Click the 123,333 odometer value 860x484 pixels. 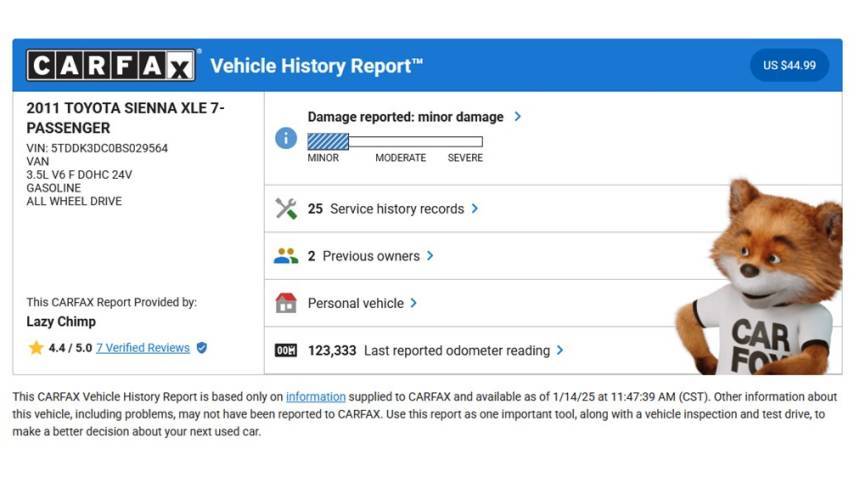[x=332, y=351]
